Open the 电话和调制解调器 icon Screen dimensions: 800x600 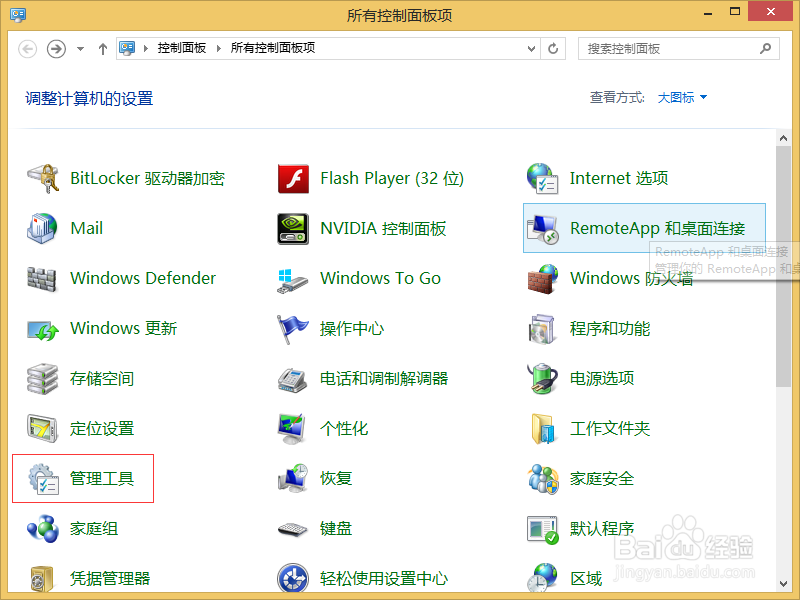292,380
